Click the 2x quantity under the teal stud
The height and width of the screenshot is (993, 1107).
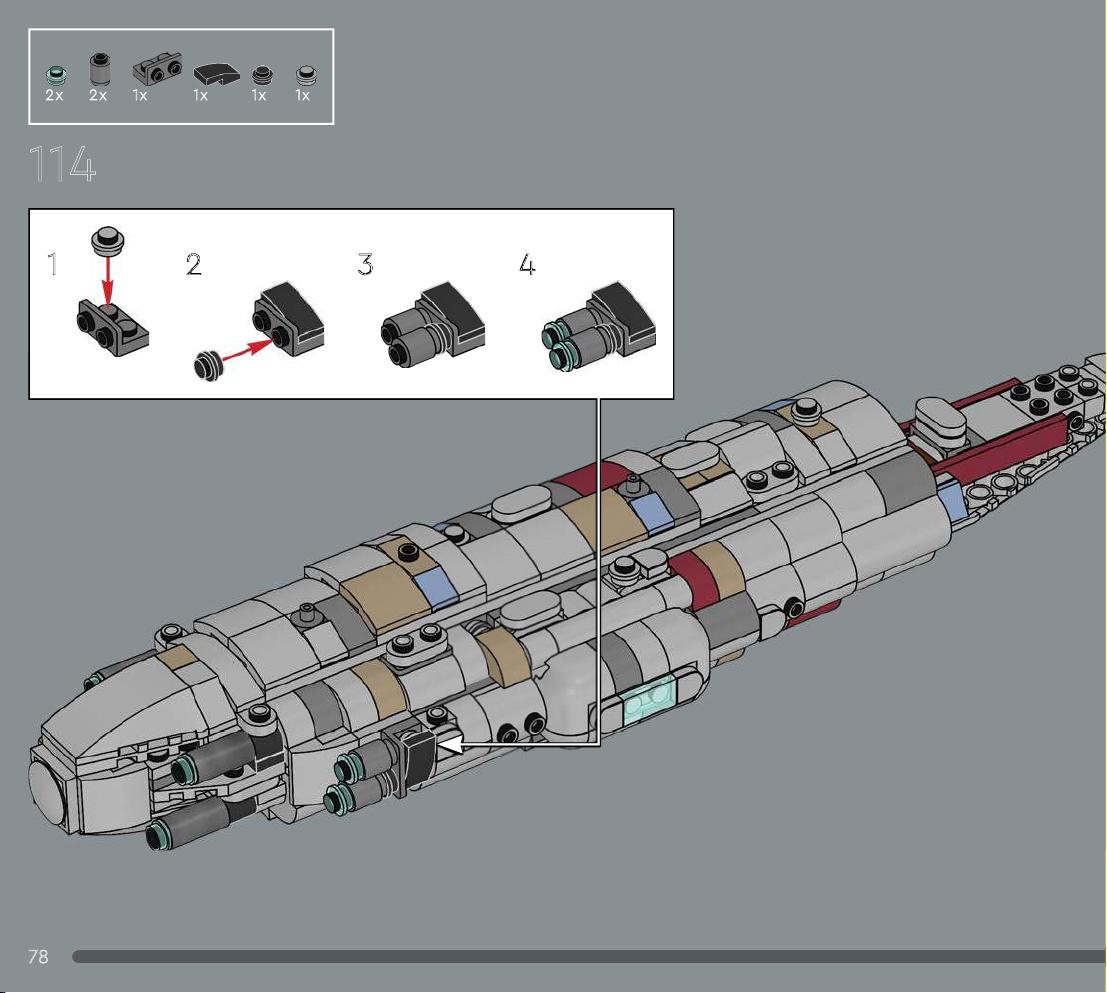(54, 95)
